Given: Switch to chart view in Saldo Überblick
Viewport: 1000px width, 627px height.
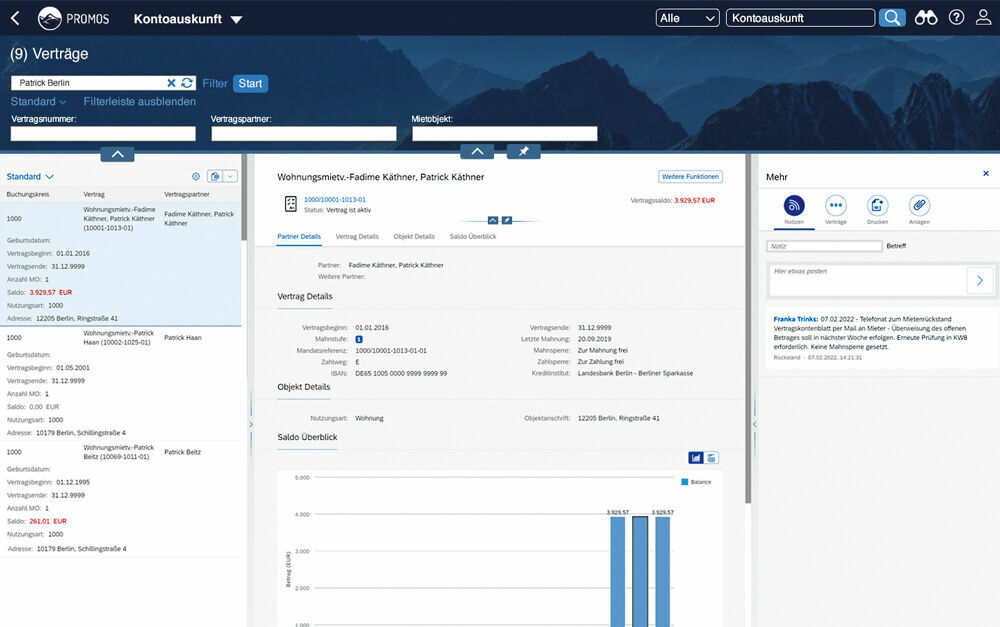Looking at the screenshot, I should (x=695, y=458).
